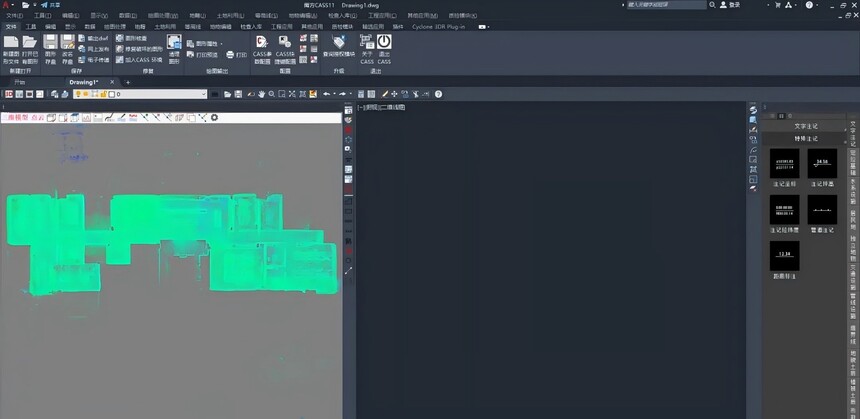This screenshot has height=419, width=860.
Task: Switch to the 开始 document tab
Action: (20, 82)
